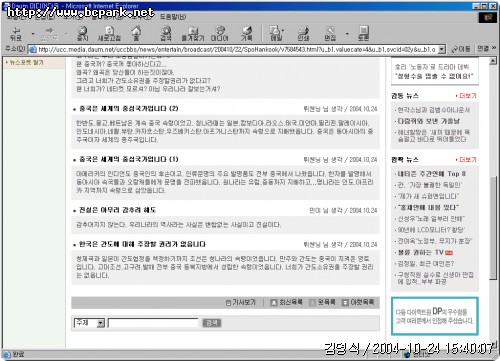Open the 주제 search category dropdown
Image resolution: width=500 pixels, height=361 pixels.
[100, 323]
